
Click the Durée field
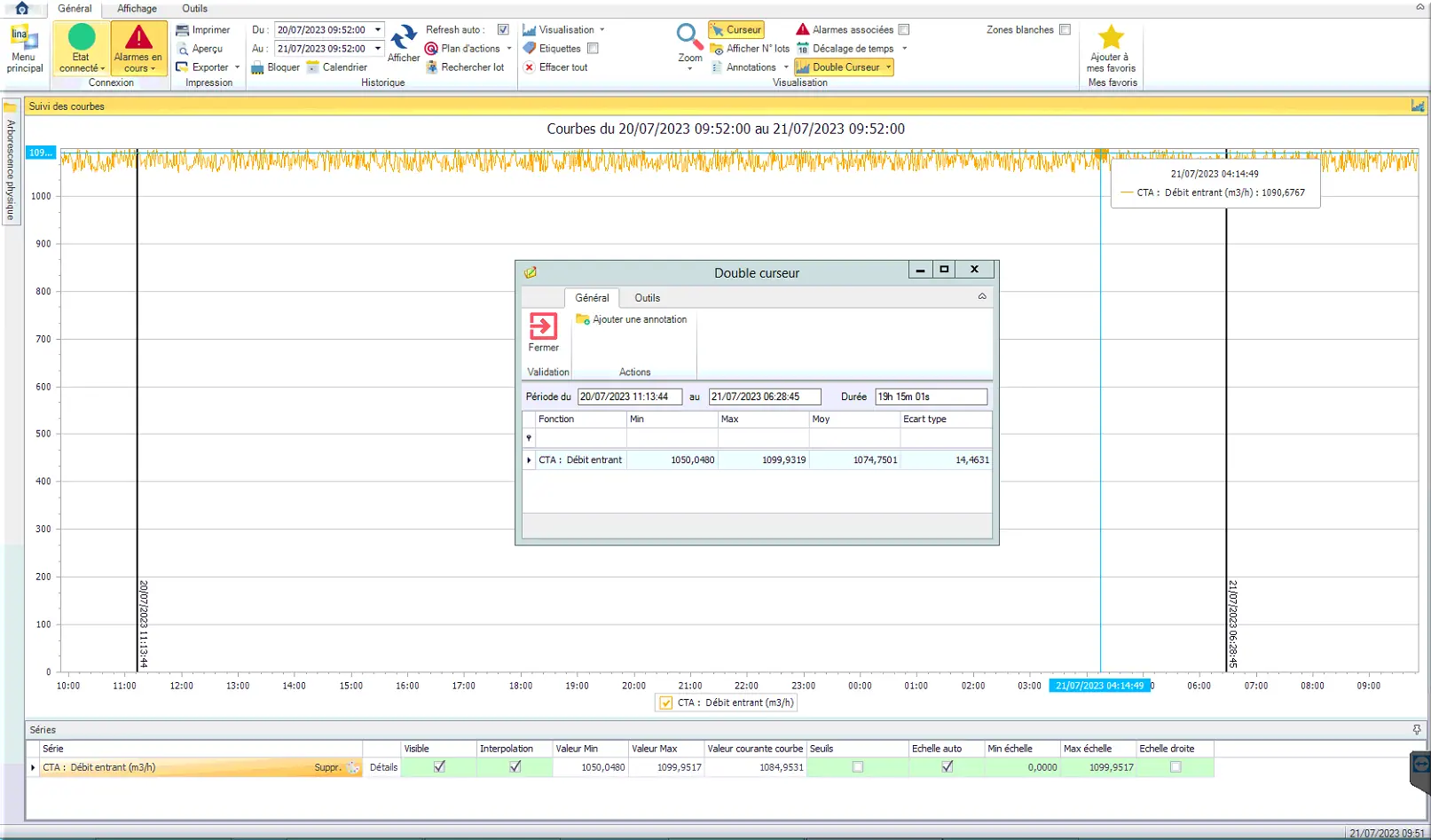click(931, 397)
